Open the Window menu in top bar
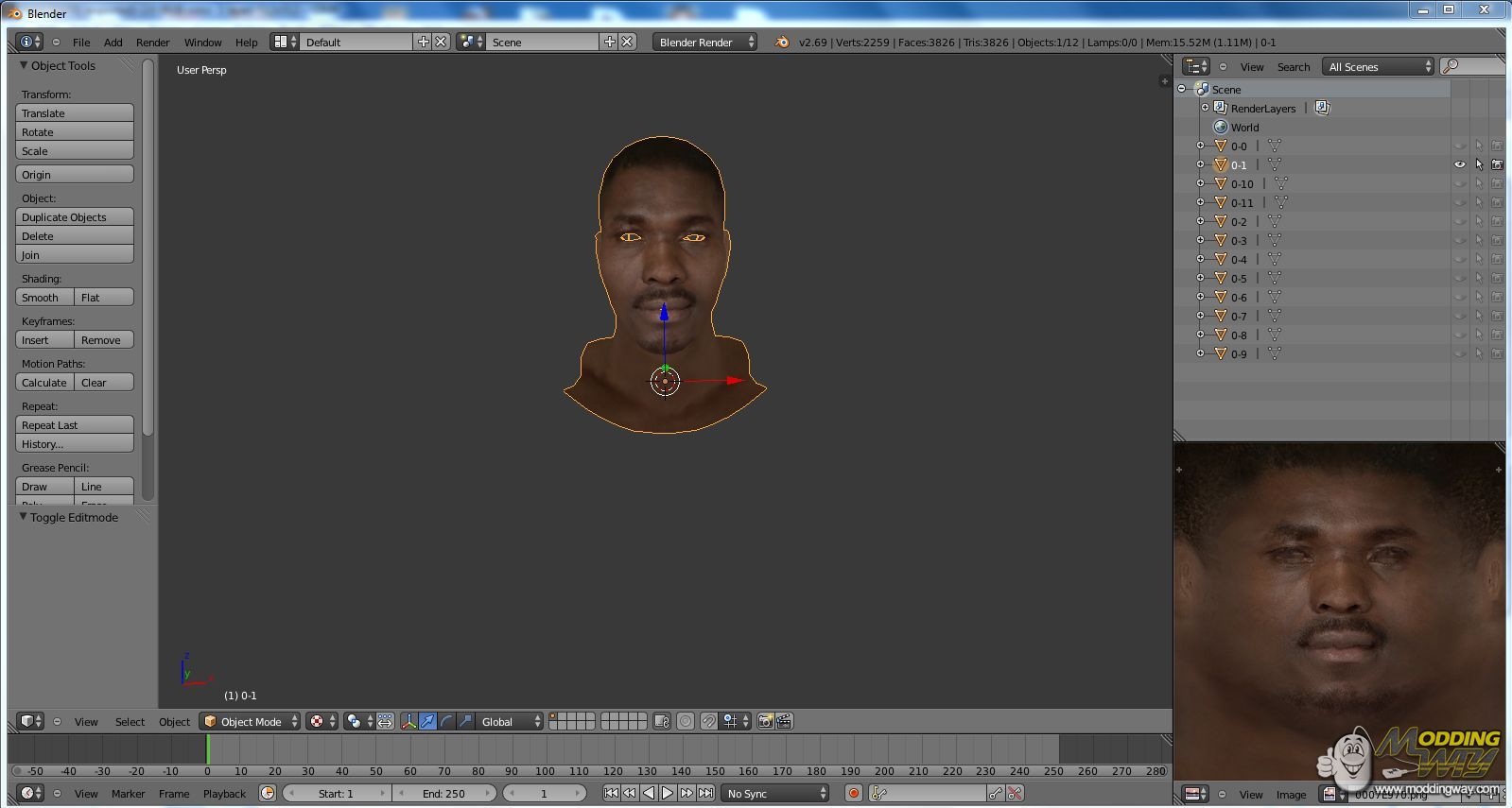The height and width of the screenshot is (808, 1512). click(x=202, y=43)
